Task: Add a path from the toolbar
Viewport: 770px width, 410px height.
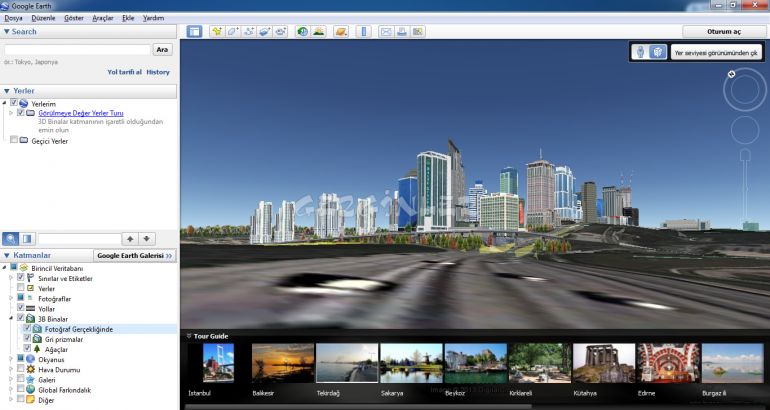Action: [248, 32]
